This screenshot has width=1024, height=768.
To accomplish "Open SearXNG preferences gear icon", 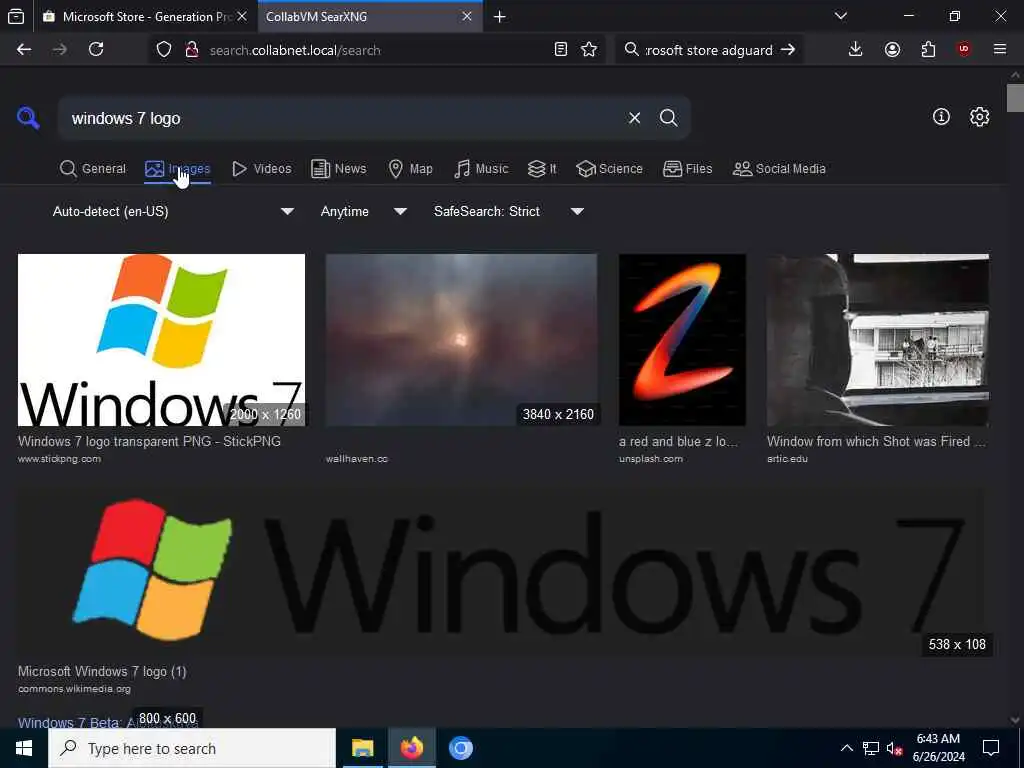I will pos(979,117).
